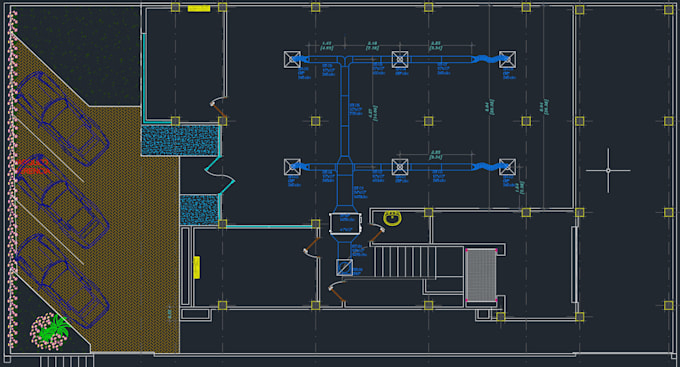Click the T-junction at the top of the duct
680x367 pixels.
click(344, 60)
